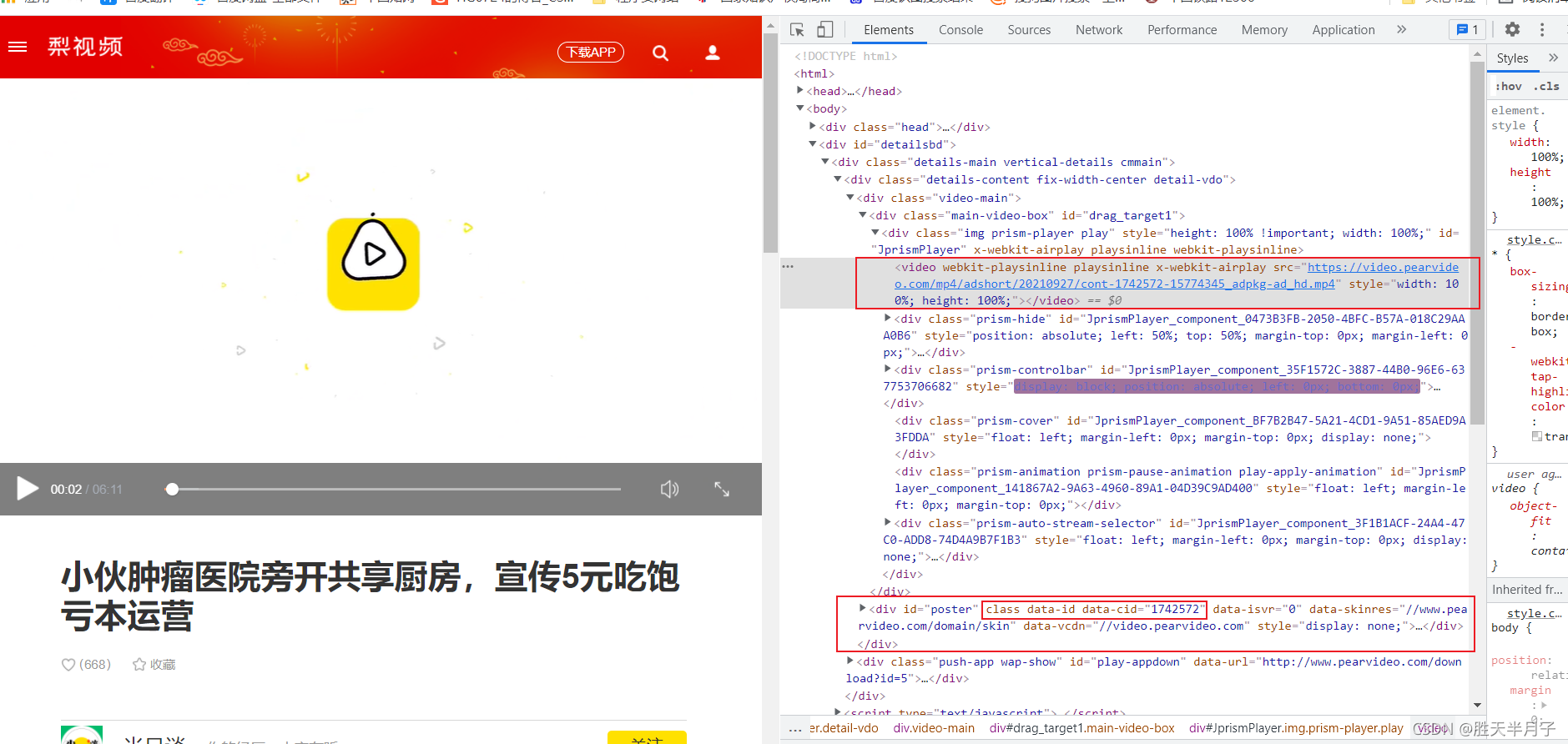Open the DevTools three-dot customize menu
Screen dimensions: 1568x744
1542,30
